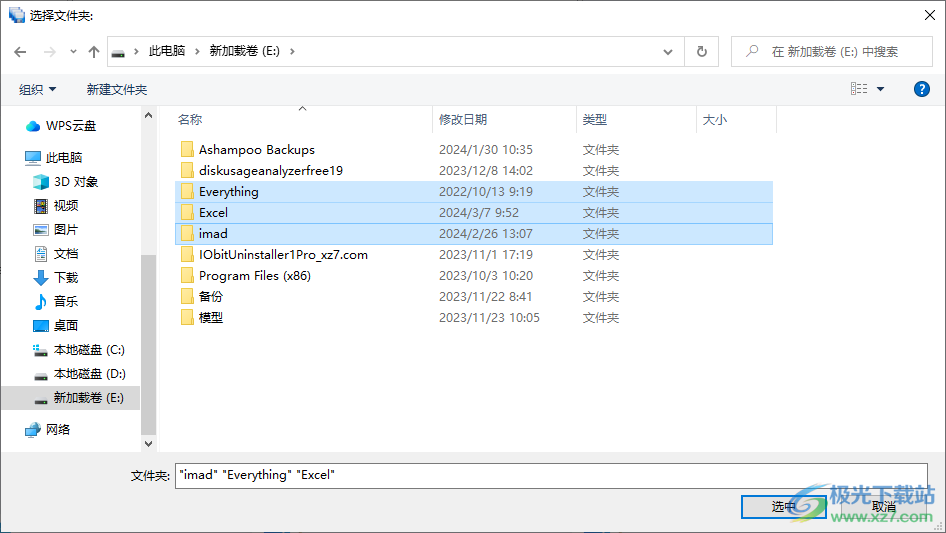Viewport: 946px width, 533px height.
Task: Open 3D 对象 in the sidebar
Action: [65, 182]
